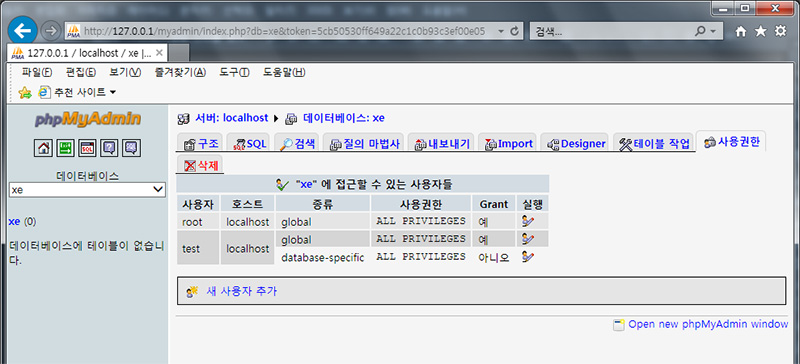
Task: Open the 검색 tab
Action: tap(297, 144)
